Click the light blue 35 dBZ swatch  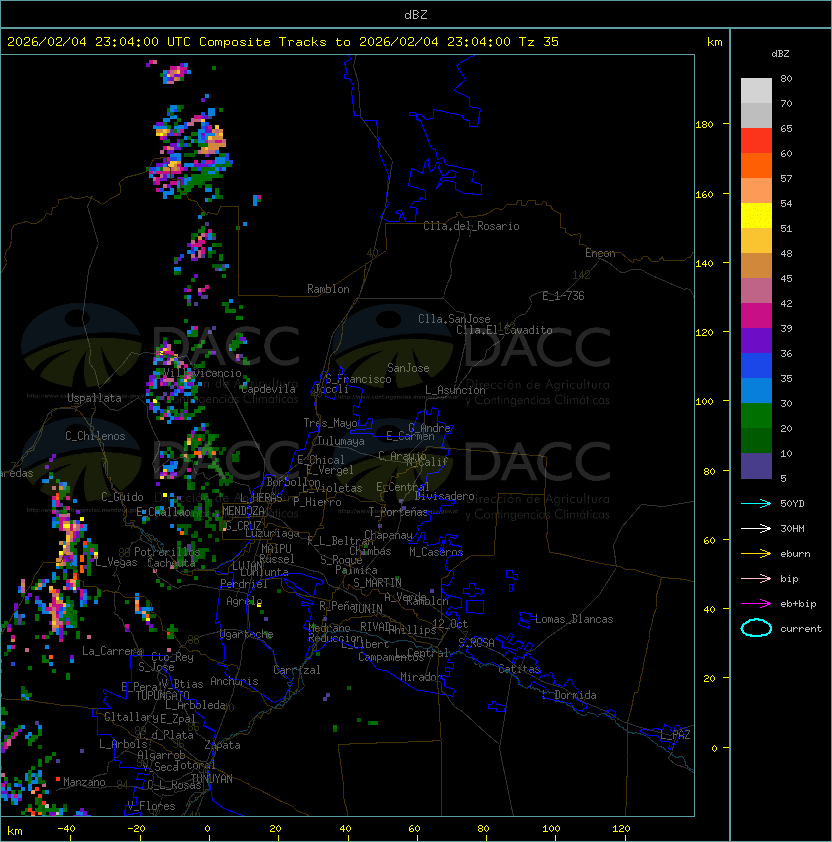pyautogui.click(x=756, y=390)
